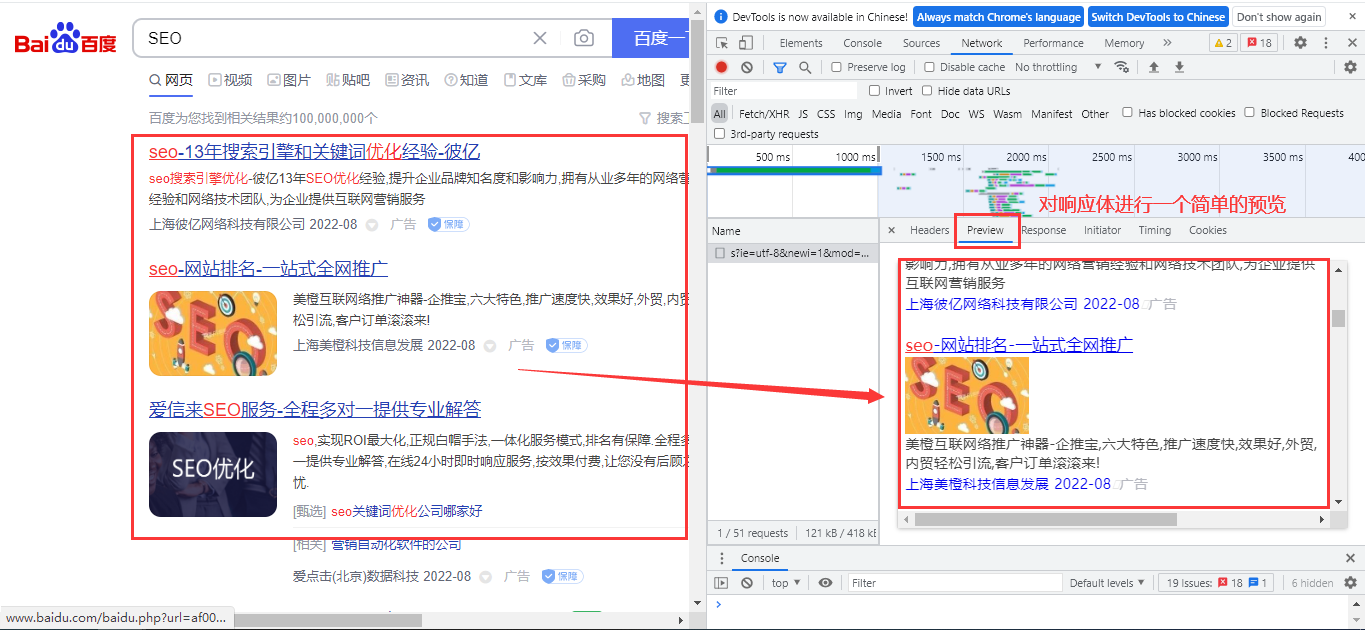Switch to the Elements tab

click(801, 43)
